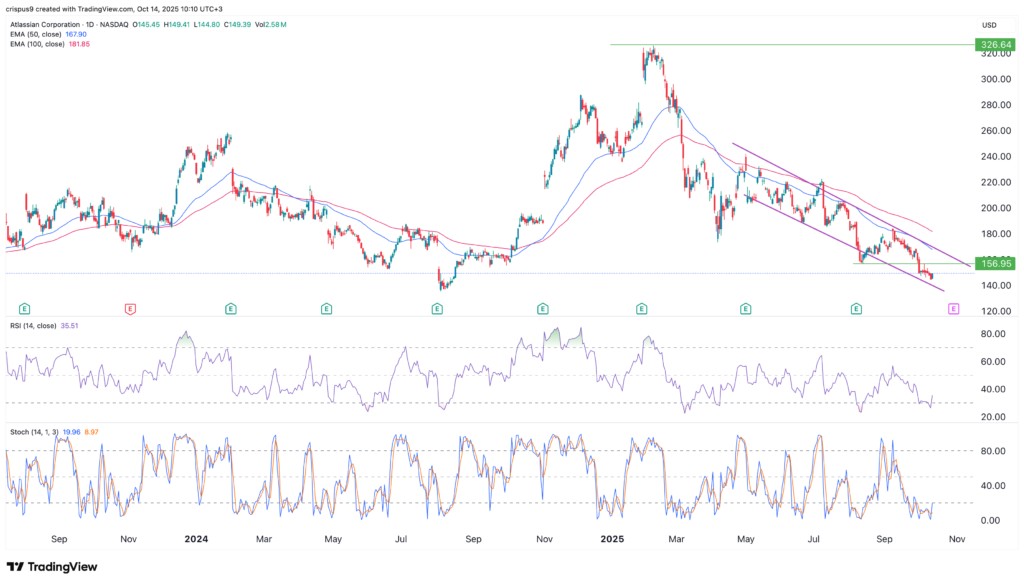Click the last green earnings marker before purple
Screen dimensions: 1024x584
click(x=857, y=310)
